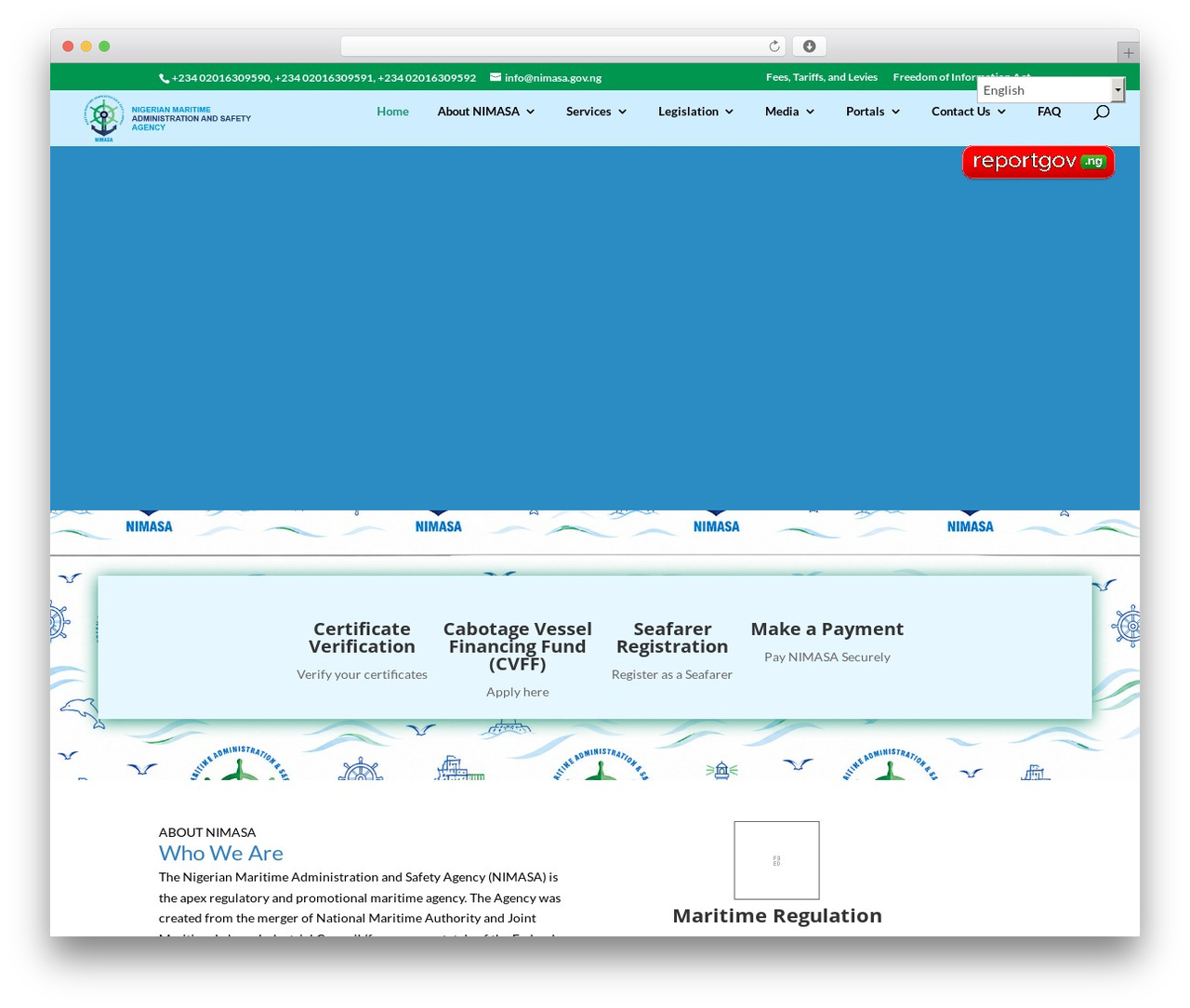Open the English language dropdown

1051,90
